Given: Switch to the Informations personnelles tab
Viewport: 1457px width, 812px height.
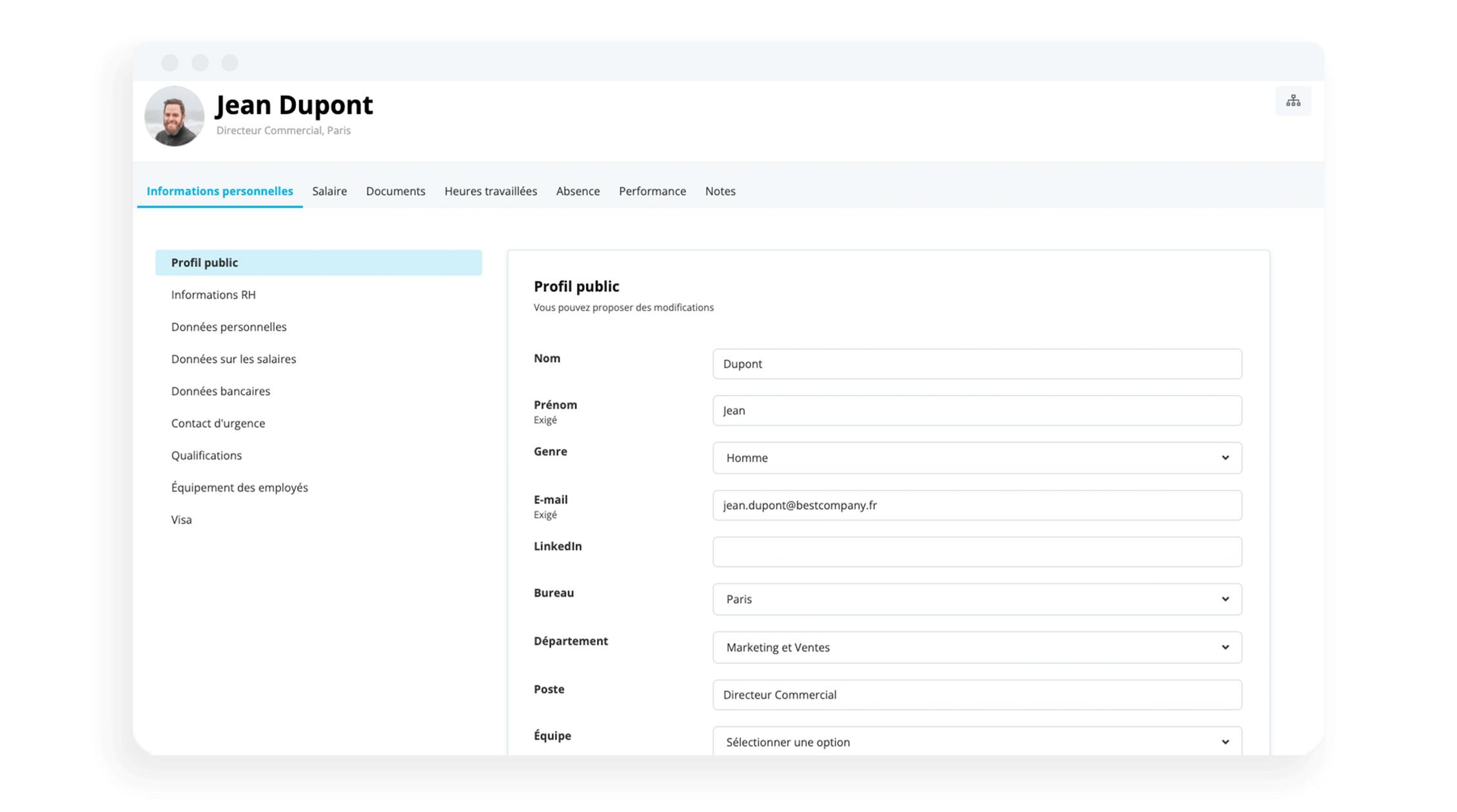Looking at the screenshot, I should click(x=220, y=191).
